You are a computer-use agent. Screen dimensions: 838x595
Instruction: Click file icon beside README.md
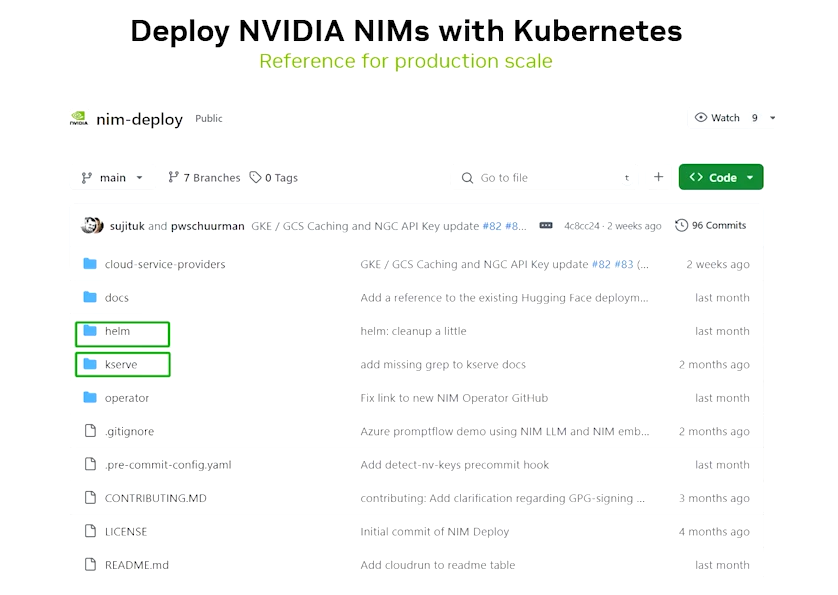click(90, 564)
